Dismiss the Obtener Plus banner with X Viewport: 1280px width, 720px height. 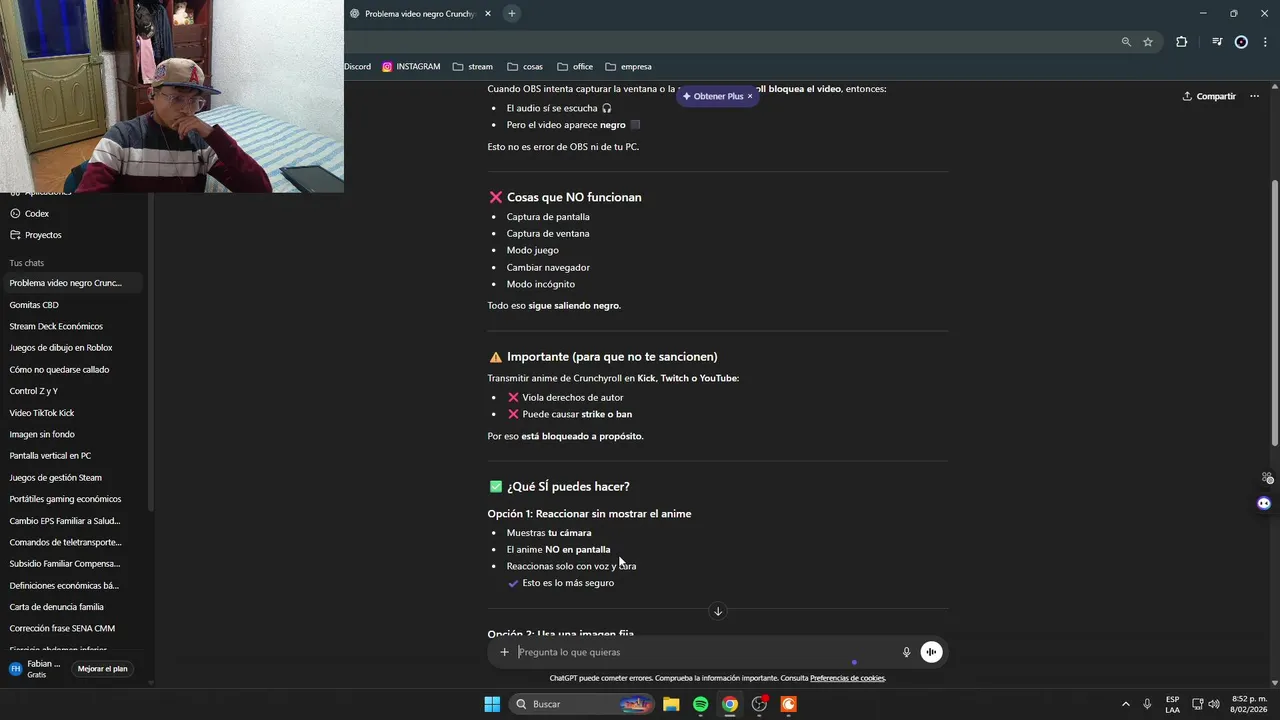click(x=750, y=96)
